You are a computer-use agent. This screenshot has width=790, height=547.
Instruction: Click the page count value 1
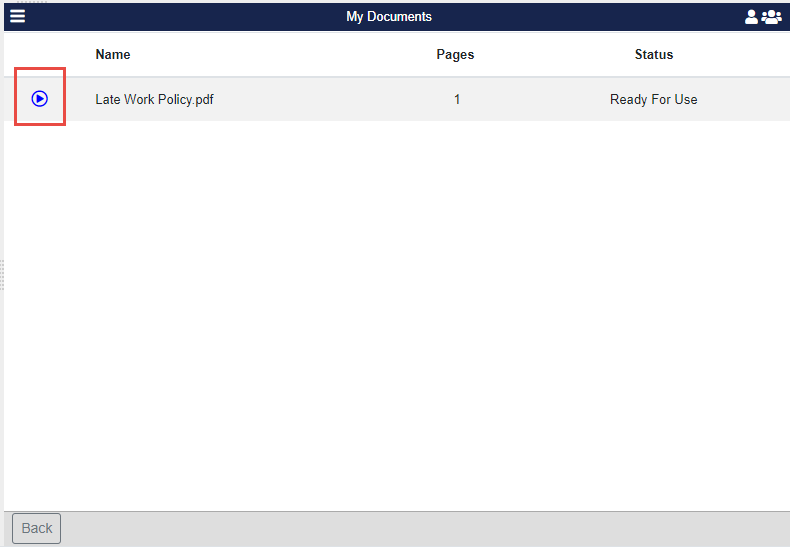[x=457, y=100]
